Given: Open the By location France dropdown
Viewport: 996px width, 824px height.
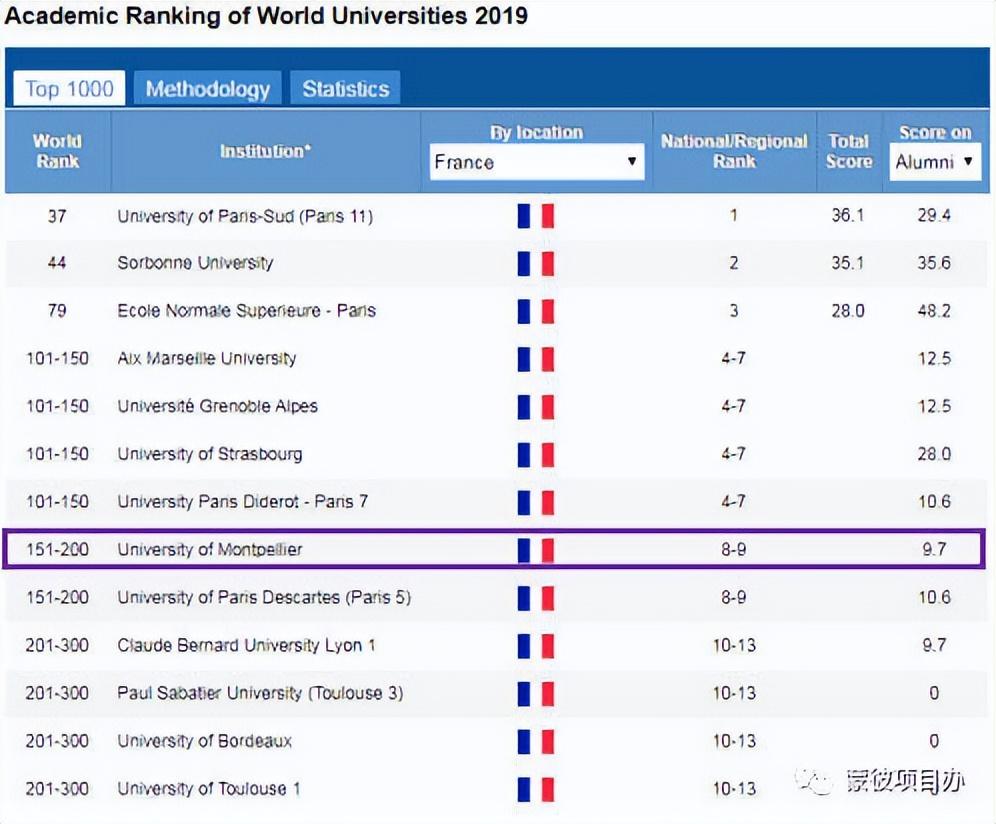Looking at the screenshot, I should click(x=537, y=162).
